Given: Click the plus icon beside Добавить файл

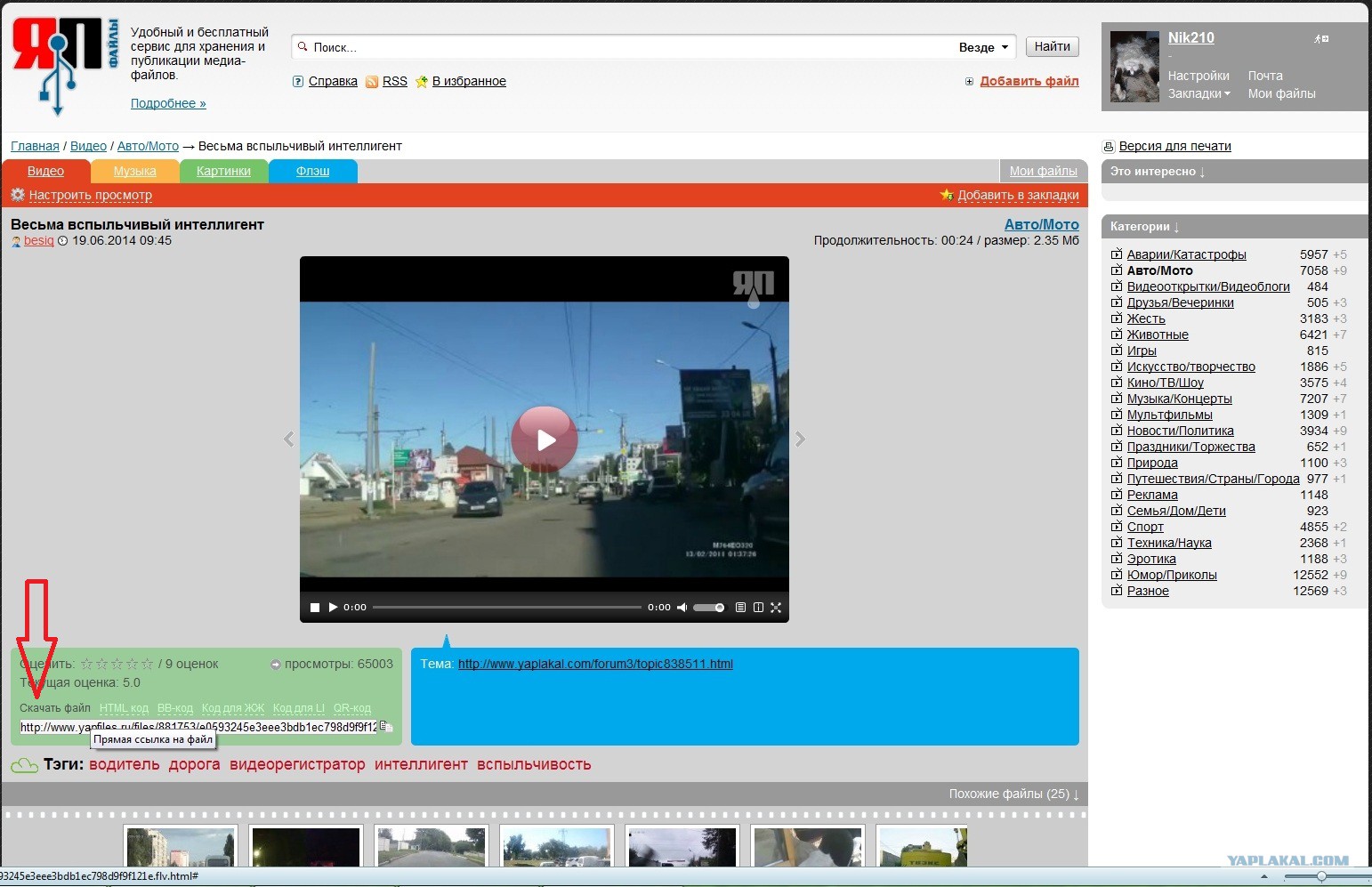Looking at the screenshot, I should click(969, 82).
